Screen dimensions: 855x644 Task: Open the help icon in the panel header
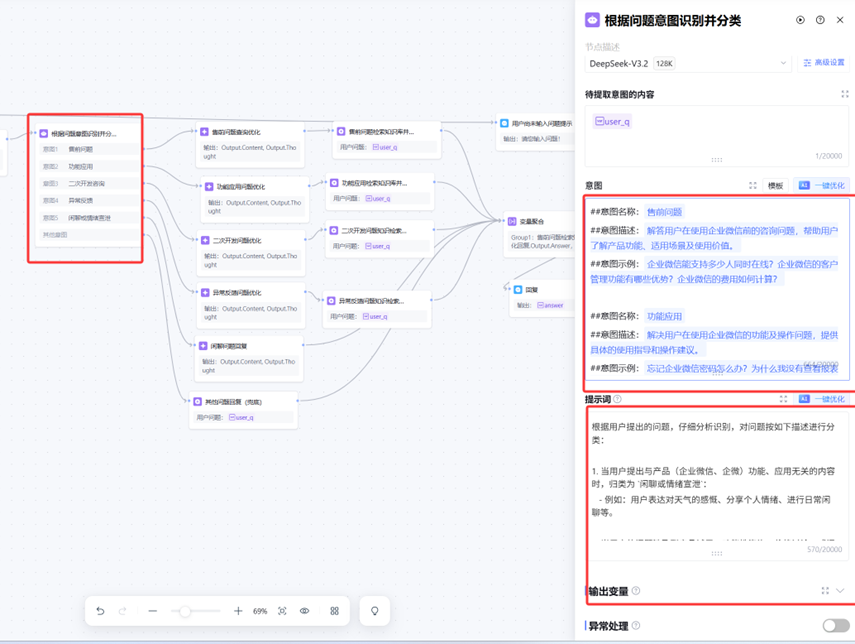(820, 20)
